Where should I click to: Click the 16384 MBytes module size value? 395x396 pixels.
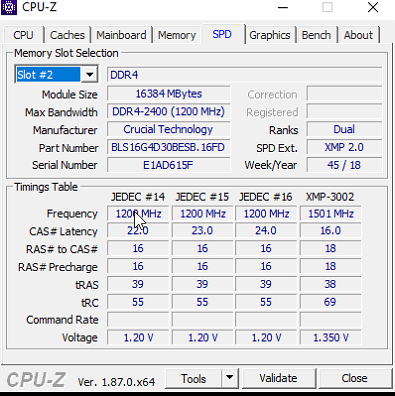tap(169, 94)
